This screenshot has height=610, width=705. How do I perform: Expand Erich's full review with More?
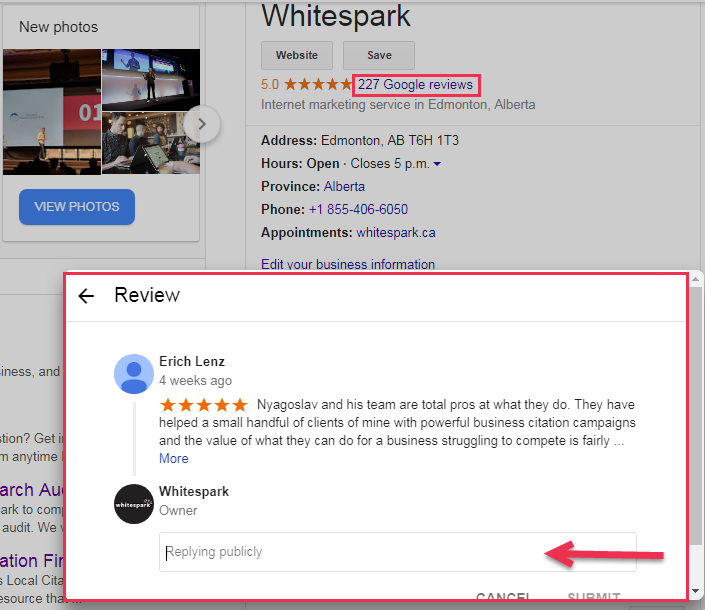[174, 459]
